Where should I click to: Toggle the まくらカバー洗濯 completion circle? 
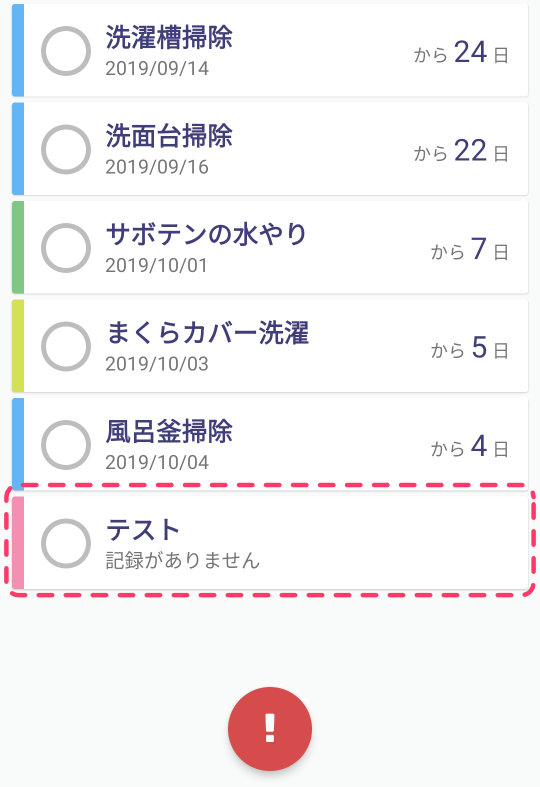(66, 346)
